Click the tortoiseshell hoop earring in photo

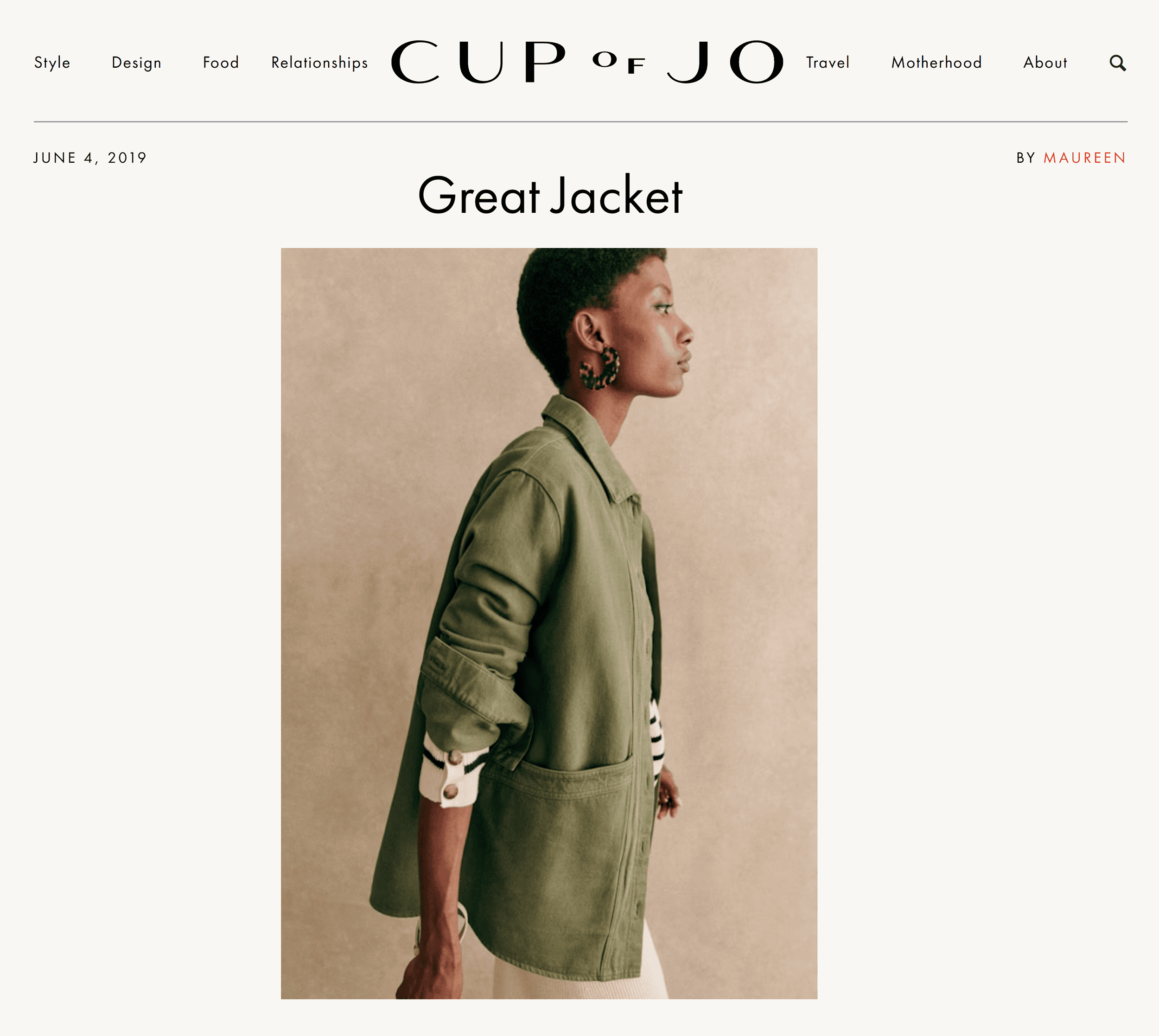coord(599,368)
